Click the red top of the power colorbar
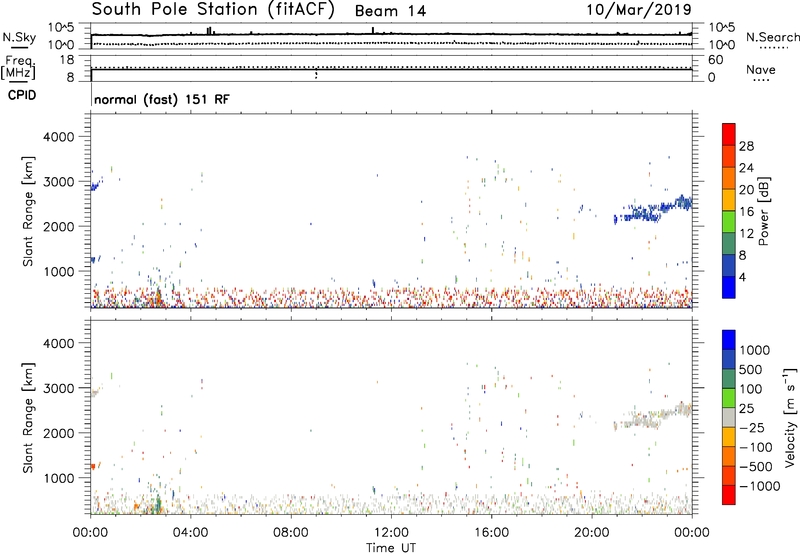The image size is (800, 554). click(x=729, y=134)
